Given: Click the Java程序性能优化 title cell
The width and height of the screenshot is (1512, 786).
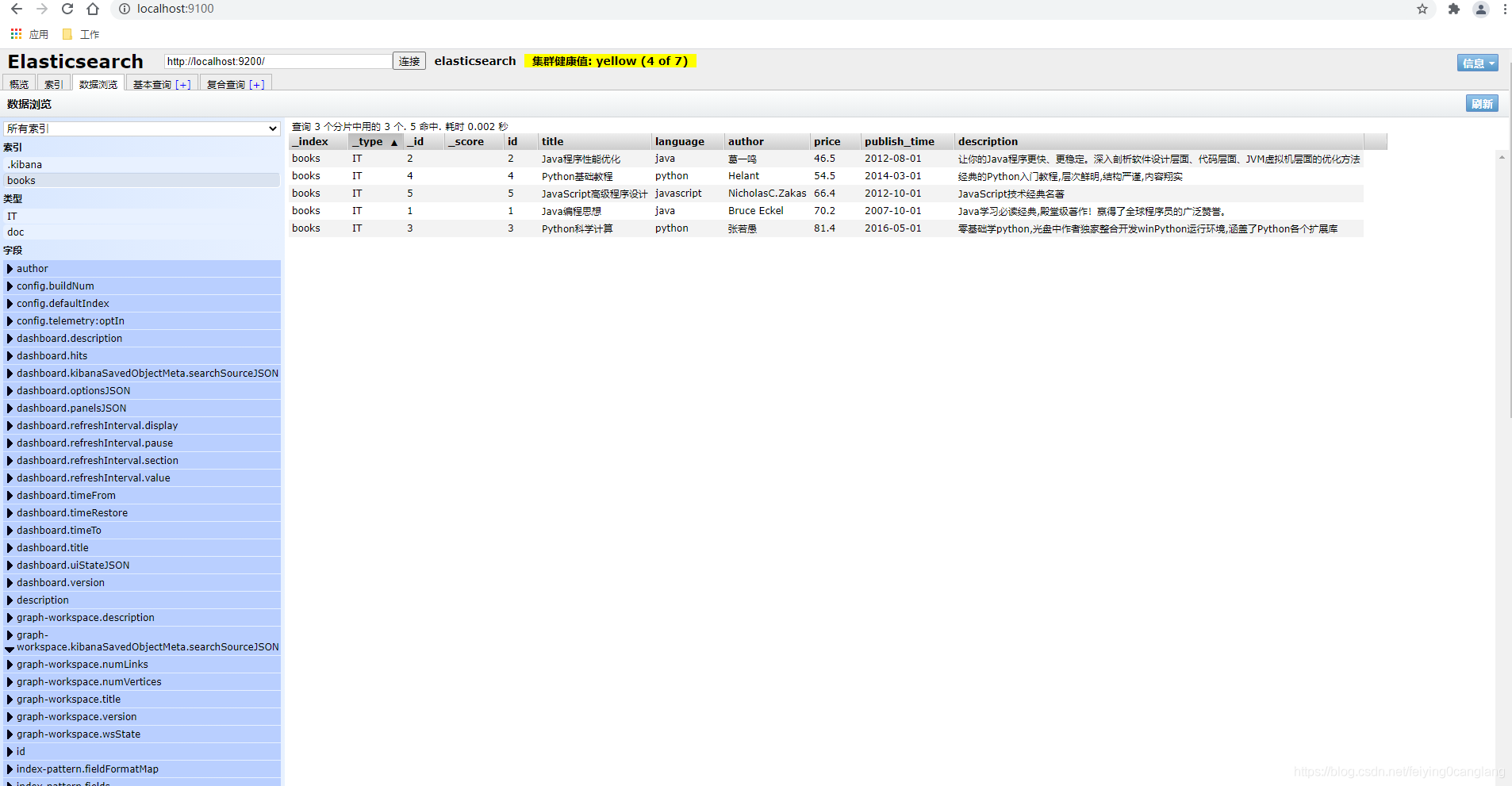Looking at the screenshot, I should point(581,159).
